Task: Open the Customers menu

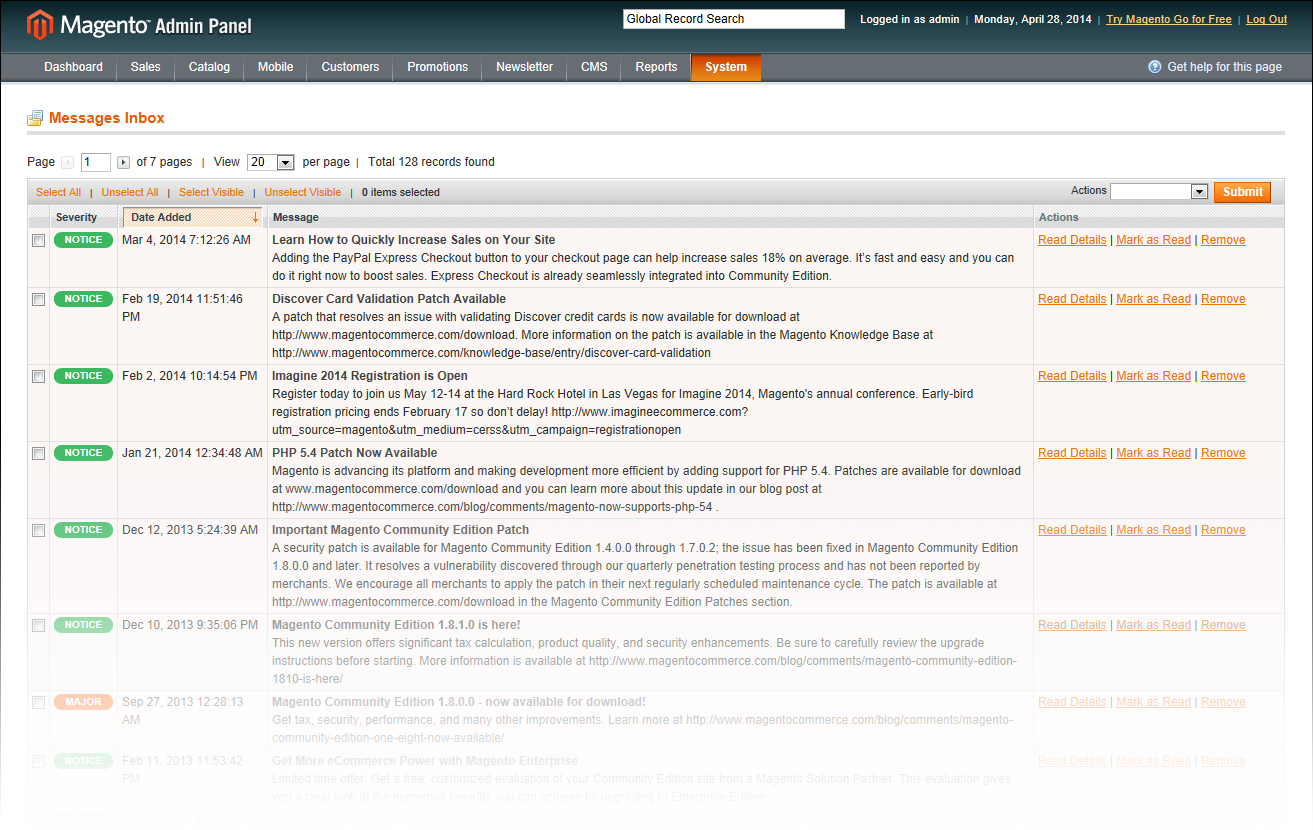Action: [x=350, y=67]
